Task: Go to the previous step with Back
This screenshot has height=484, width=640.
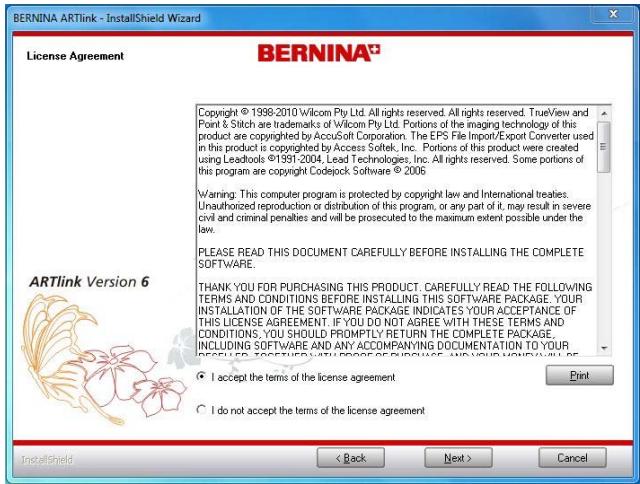Action: [x=351, y=458]
